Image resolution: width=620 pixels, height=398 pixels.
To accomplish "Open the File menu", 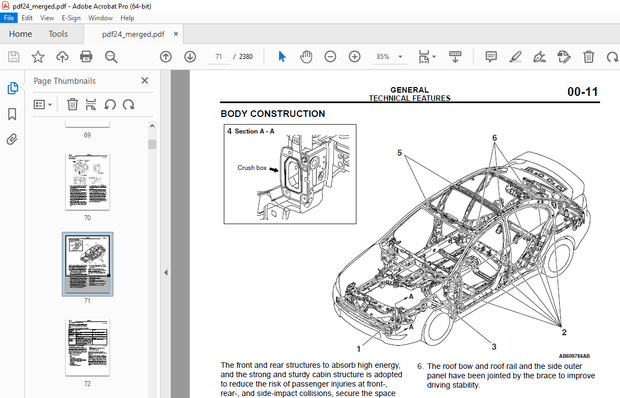I will (9, 18).
